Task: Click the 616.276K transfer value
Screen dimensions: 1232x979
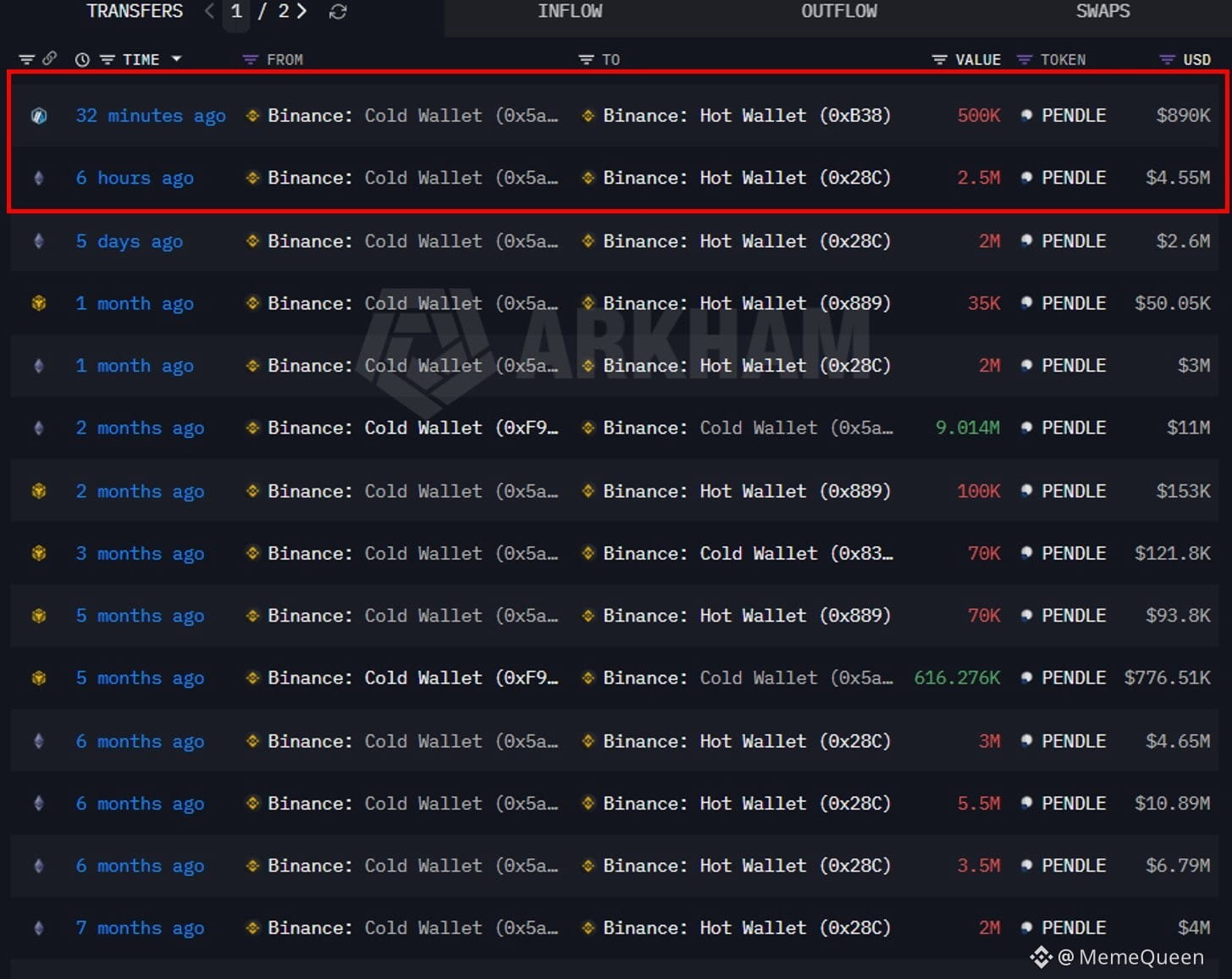Action: [x=957, y=678]
